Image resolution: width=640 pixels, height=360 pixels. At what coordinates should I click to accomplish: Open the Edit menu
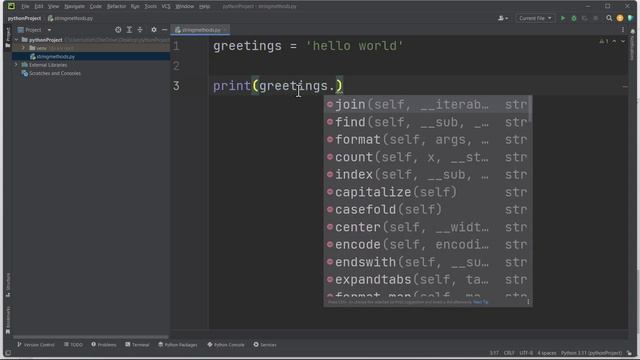(39, 7)
